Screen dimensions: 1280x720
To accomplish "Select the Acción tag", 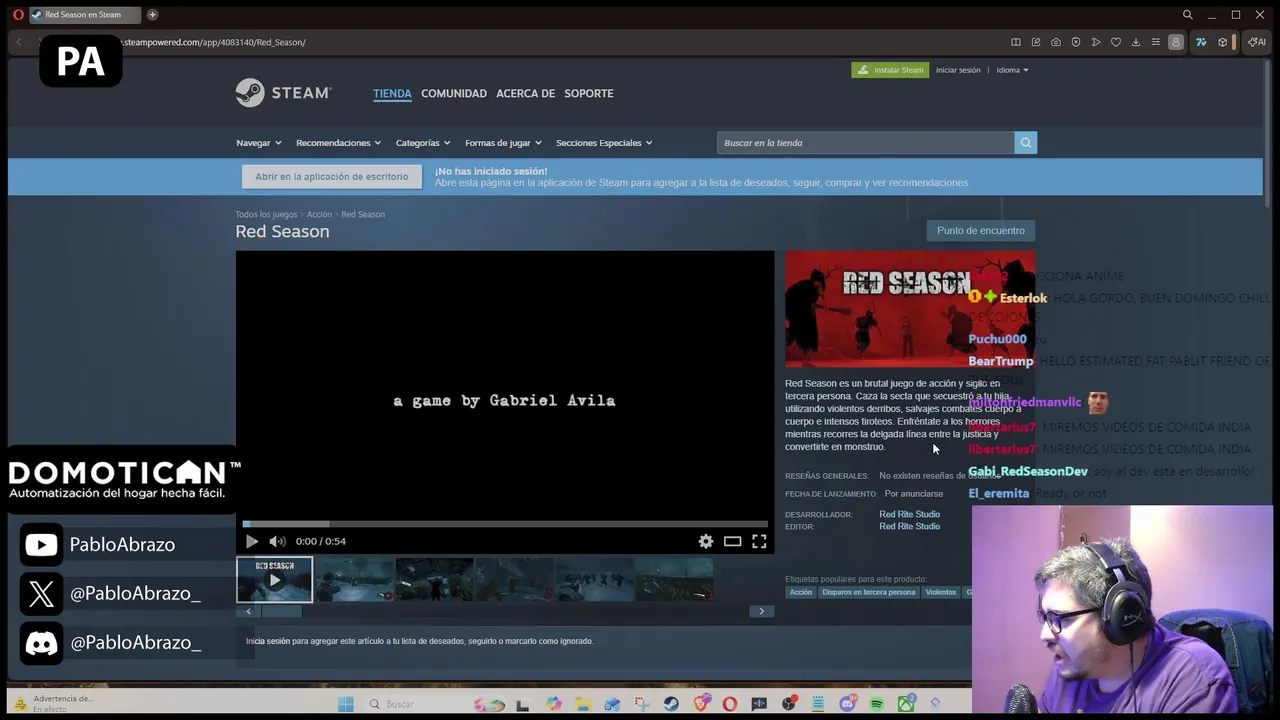I will click(x=801, y=592).
